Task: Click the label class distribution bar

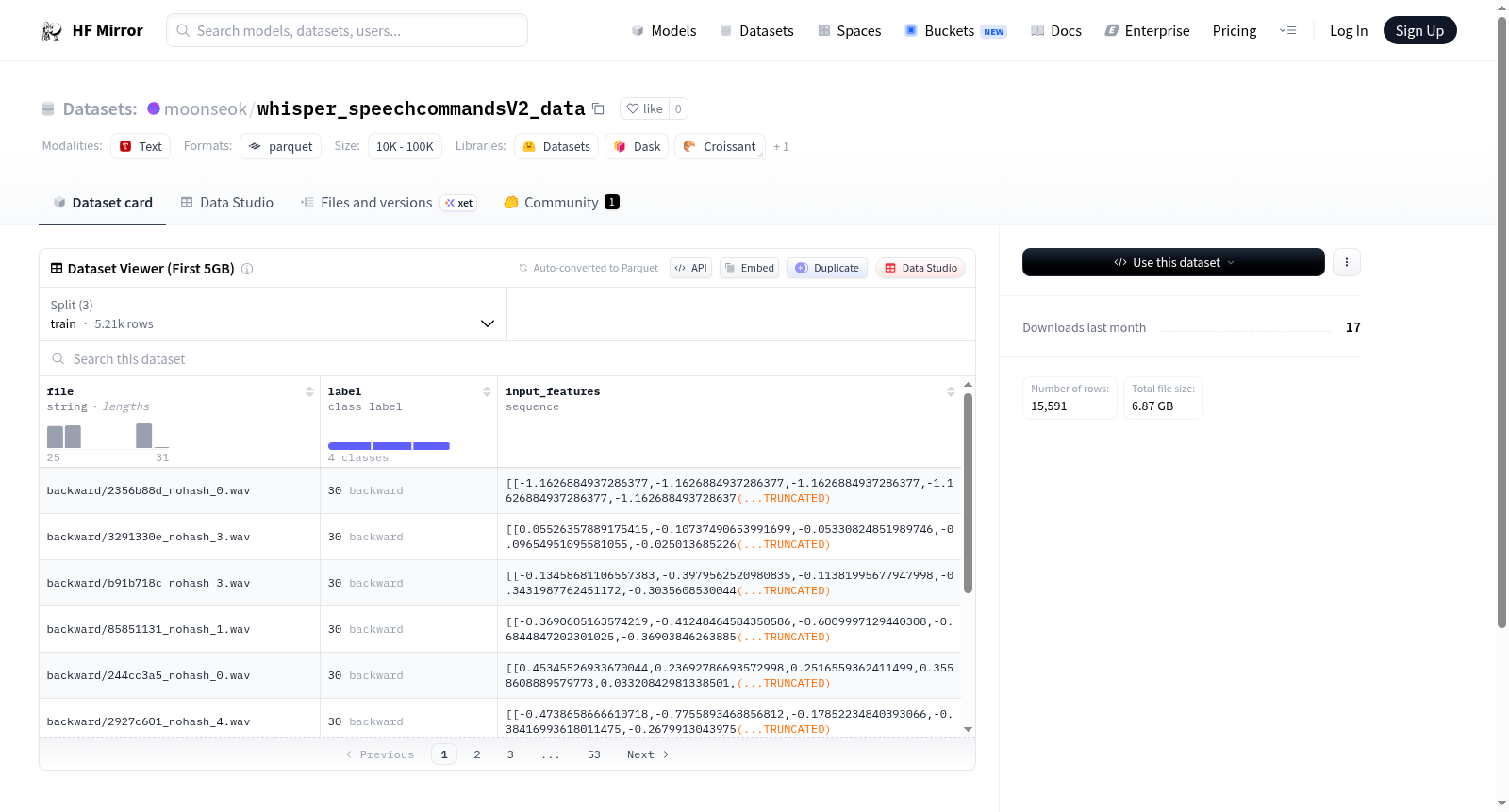Action: [389, 446]
